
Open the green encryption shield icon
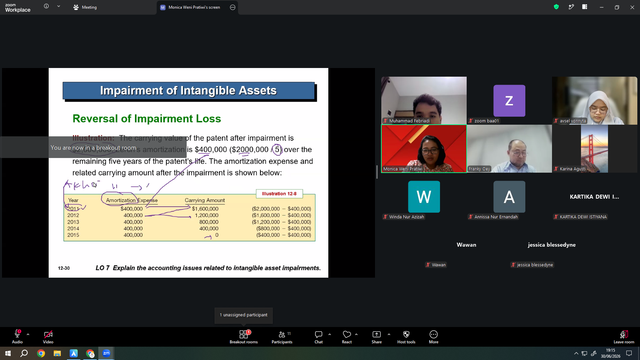(x=556, y=7)
